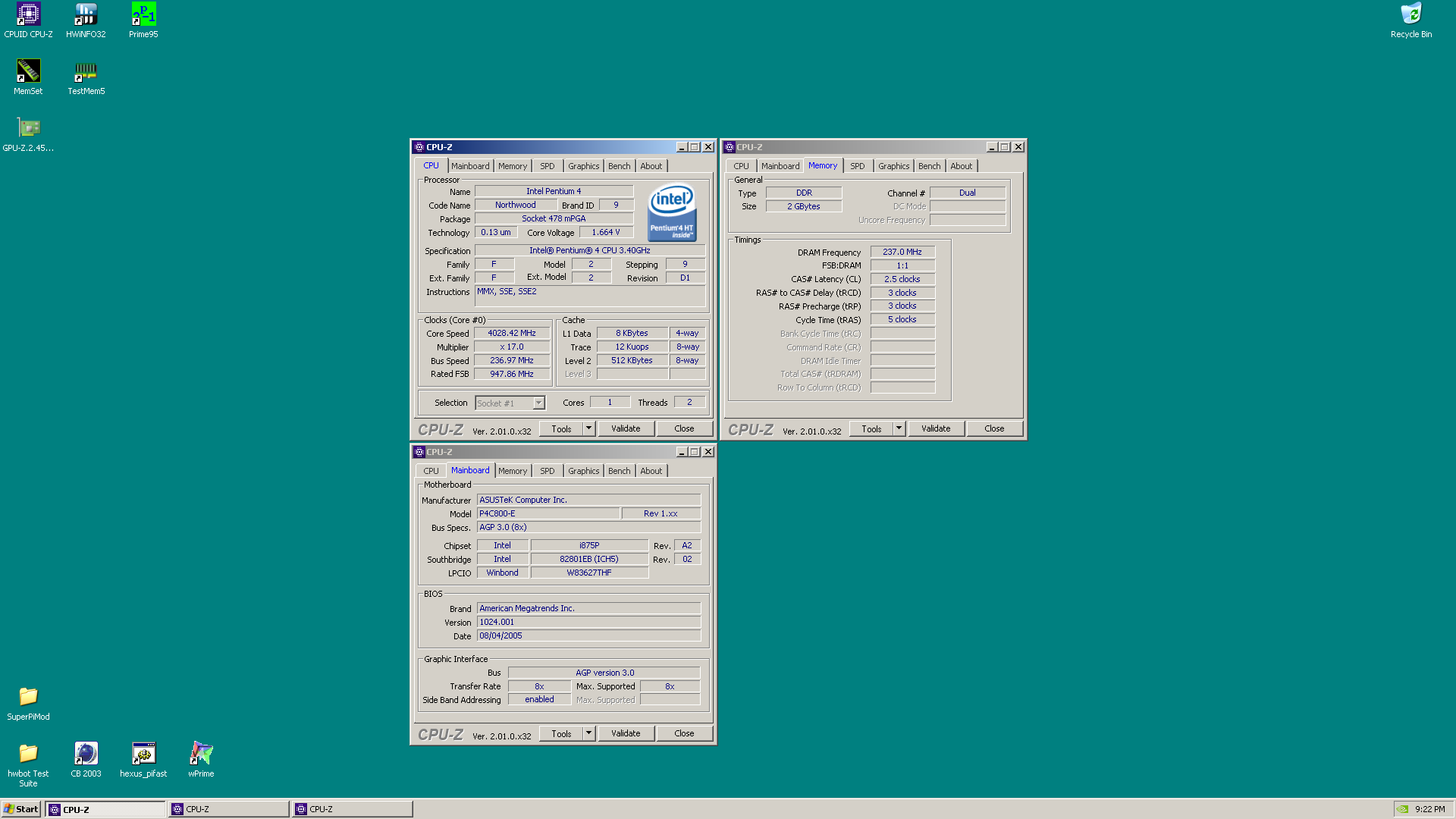Image resolution: width=1456 pixels, height=819 pixels.
Task: Open the hwbot Test Suite folder
Action: click(28, 764)
